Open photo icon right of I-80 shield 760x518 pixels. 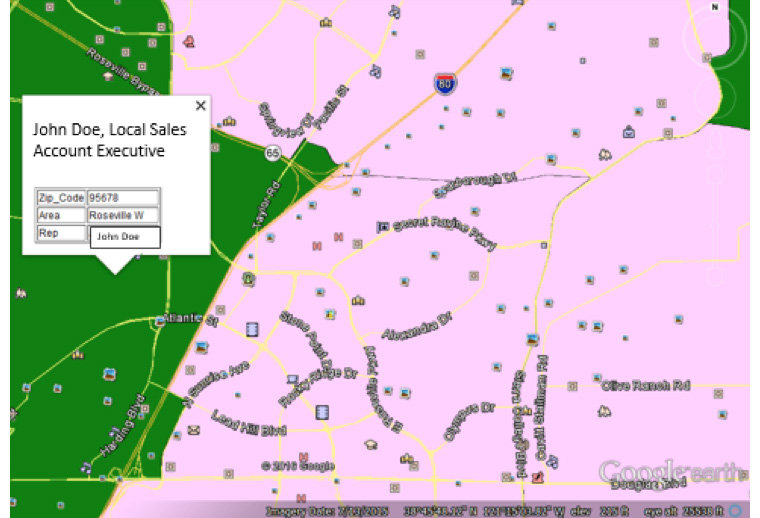(507, 74)
